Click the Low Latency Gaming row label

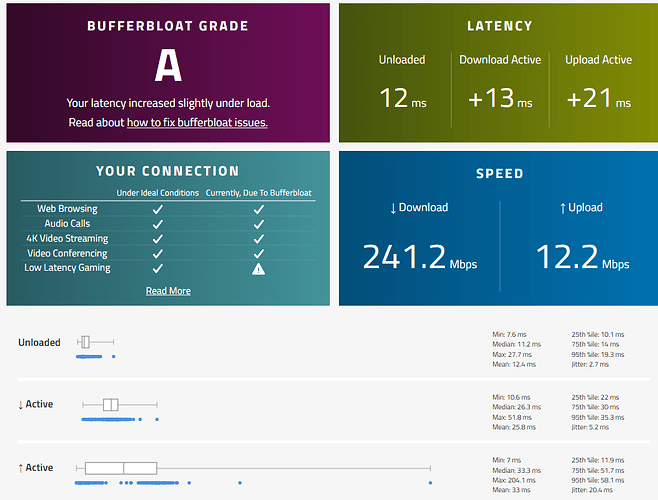point(67,268)
